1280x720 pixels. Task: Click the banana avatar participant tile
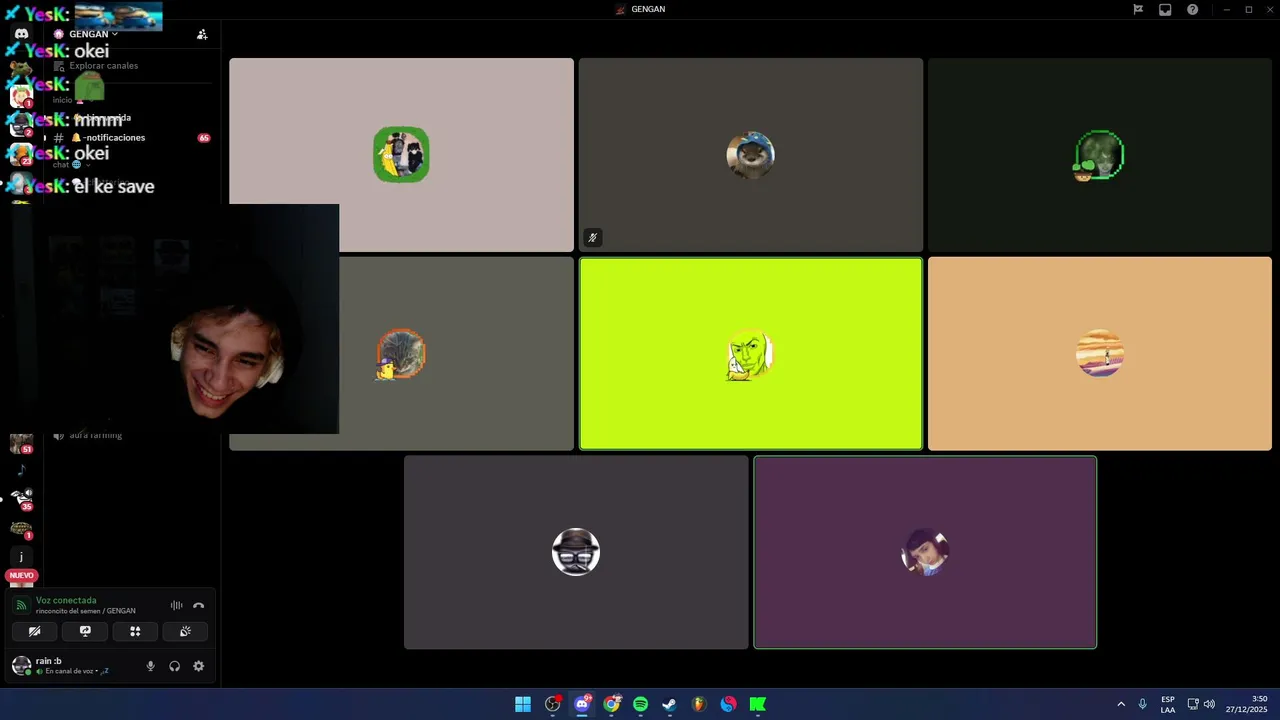401,155
